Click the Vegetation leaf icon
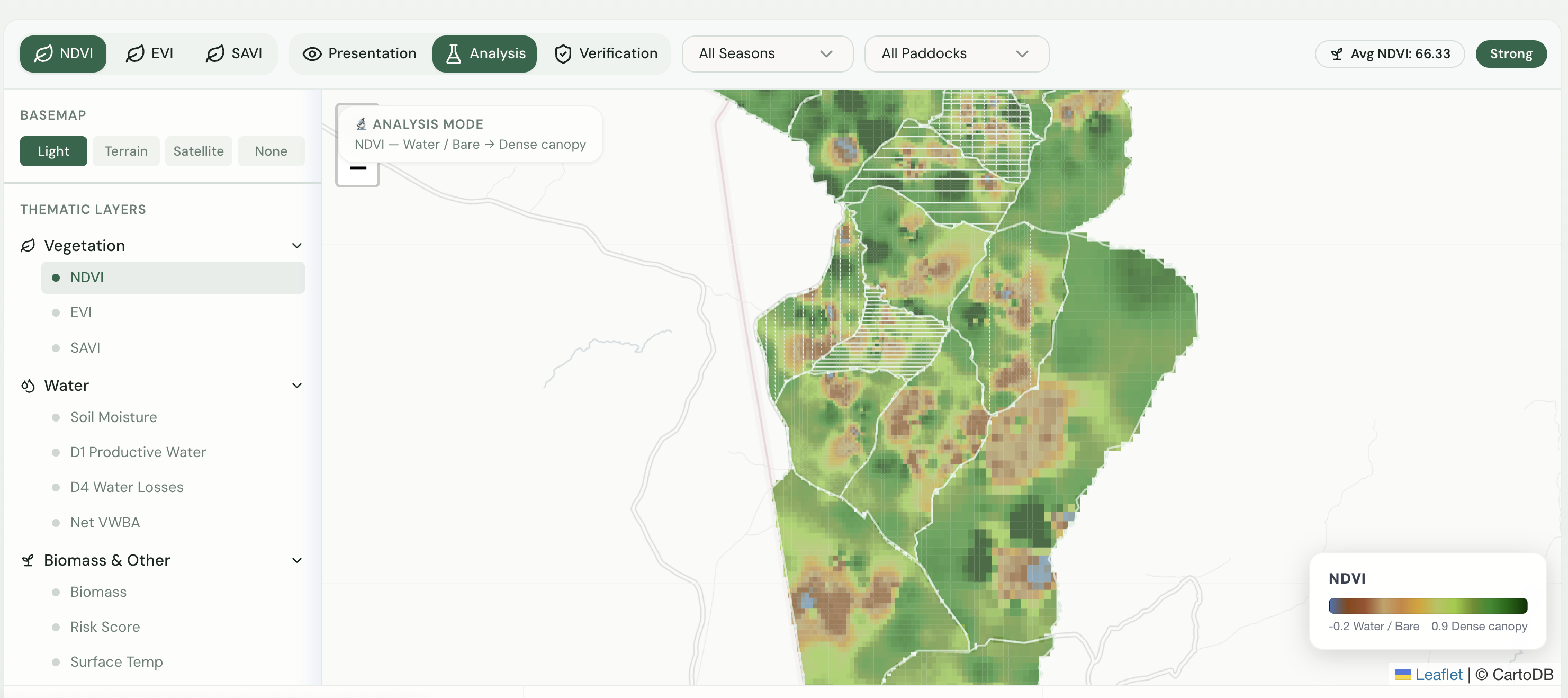The height and width of the screenshot is (698, 1568). pos(28,245)
